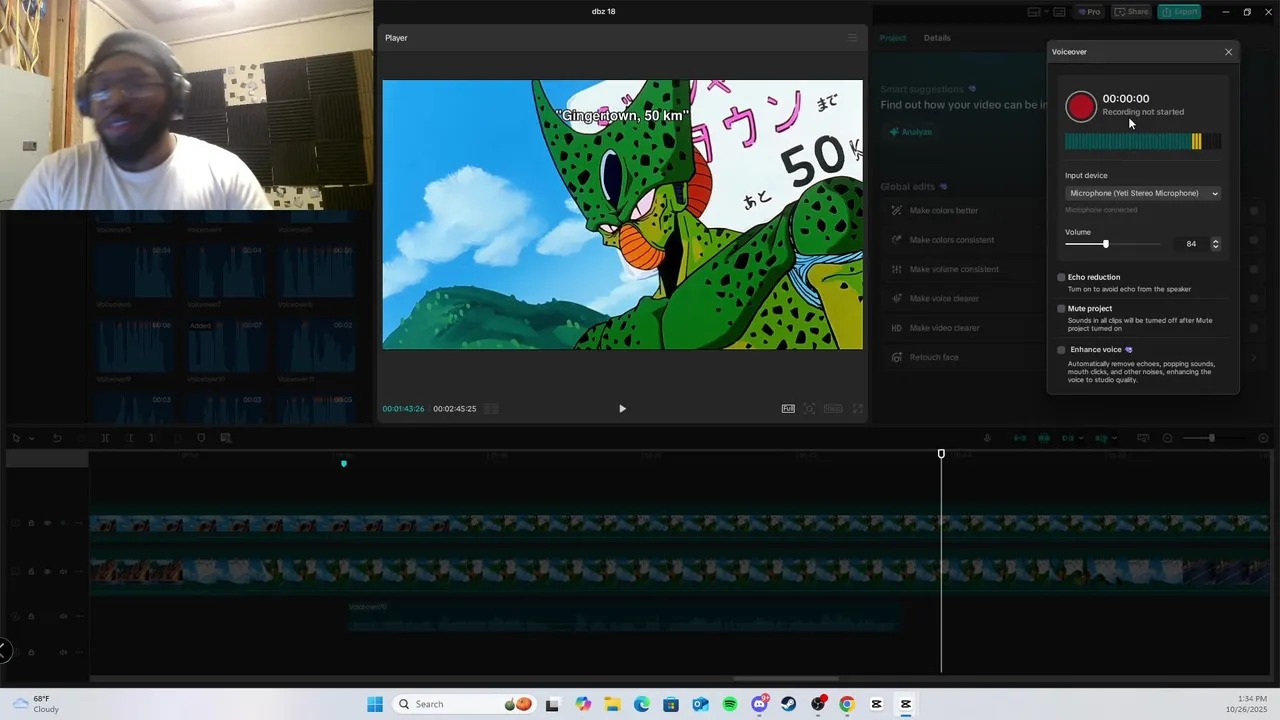The width and height of the screenshot is (1280, 720).
Task: Enable the Echo reduction checkbox
Action: (x=1061, y=277)
